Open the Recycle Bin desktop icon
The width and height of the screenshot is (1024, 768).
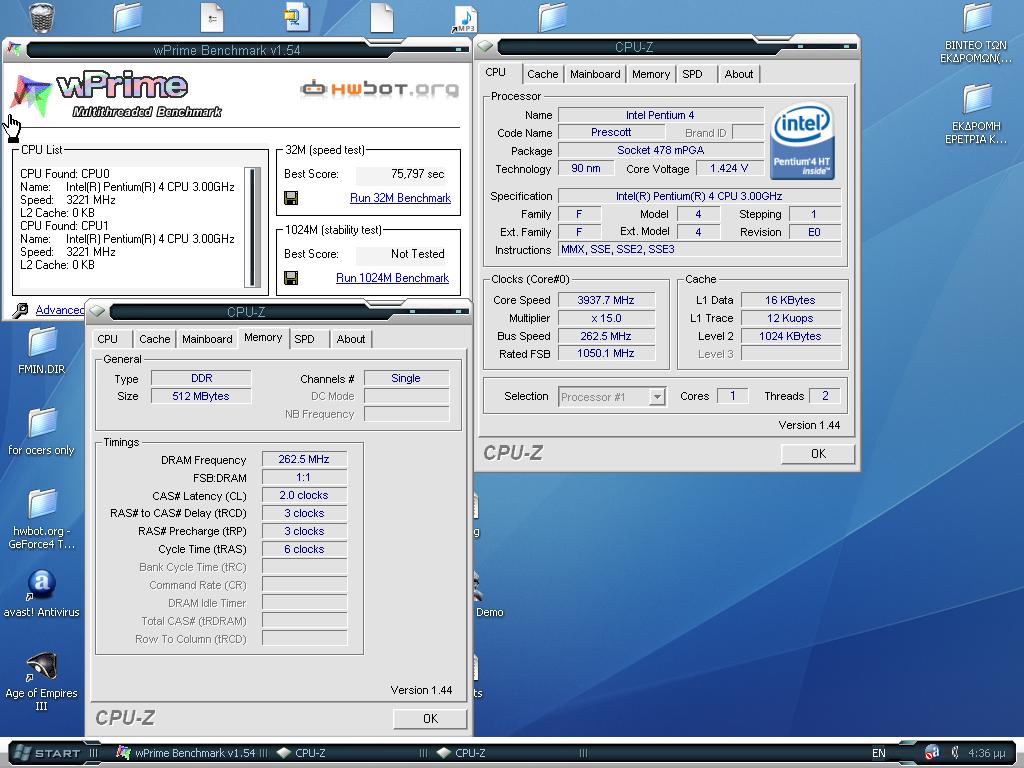pos(42,17)
